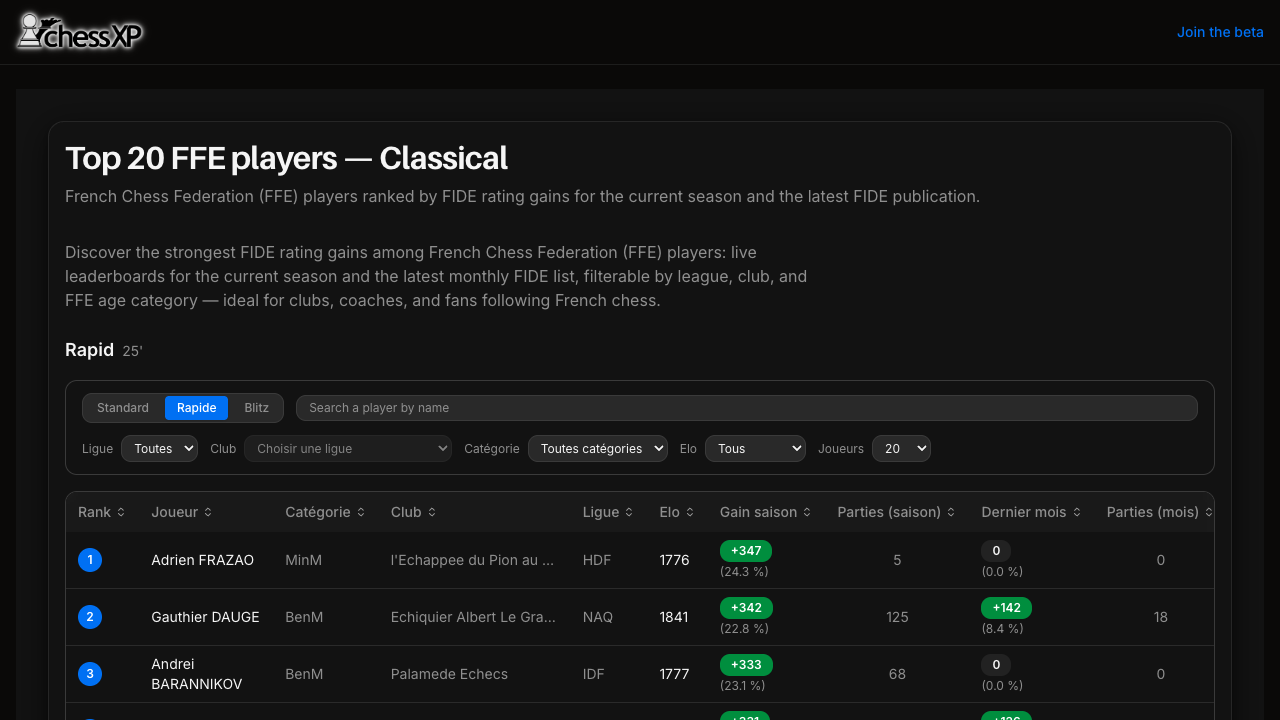Click the Top 20 FFE players heading
This screenshot has height=720, width=1280.
coord(286,158)
